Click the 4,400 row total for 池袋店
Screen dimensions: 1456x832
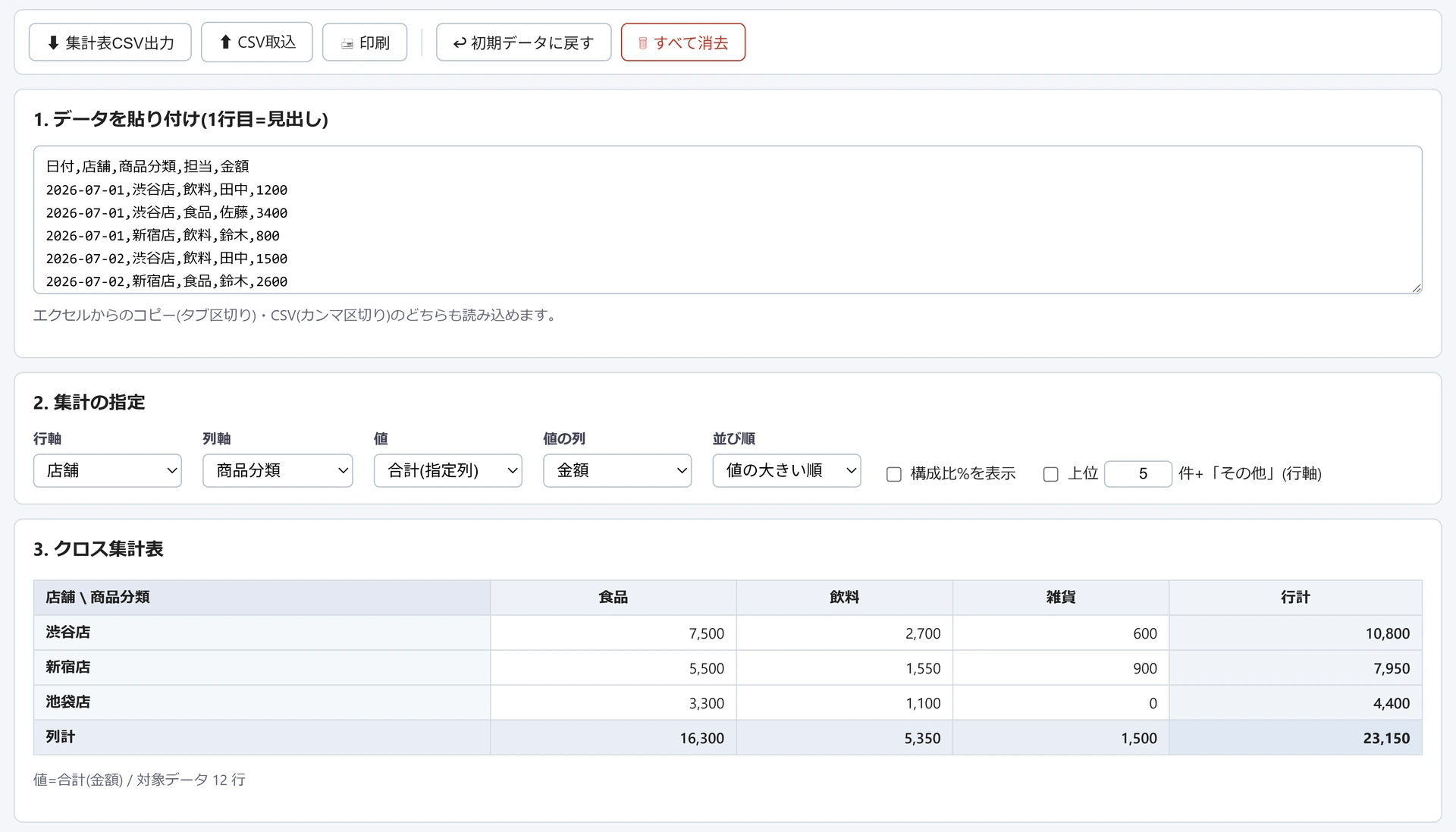(1296, 702)
